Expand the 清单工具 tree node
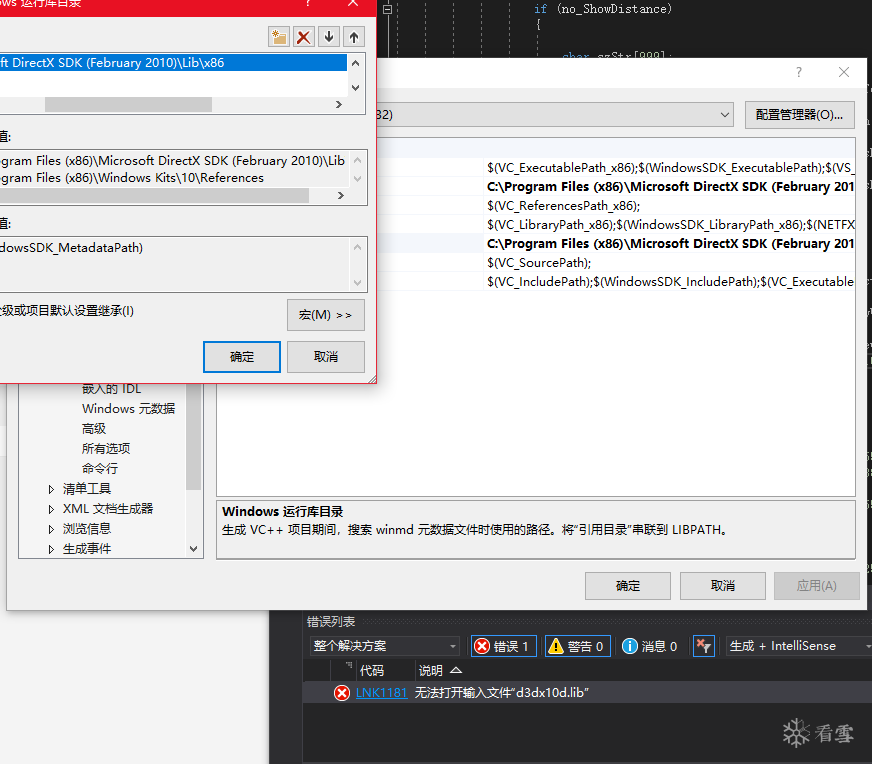This screenshot has height=764, width=872. pos(51,489)
